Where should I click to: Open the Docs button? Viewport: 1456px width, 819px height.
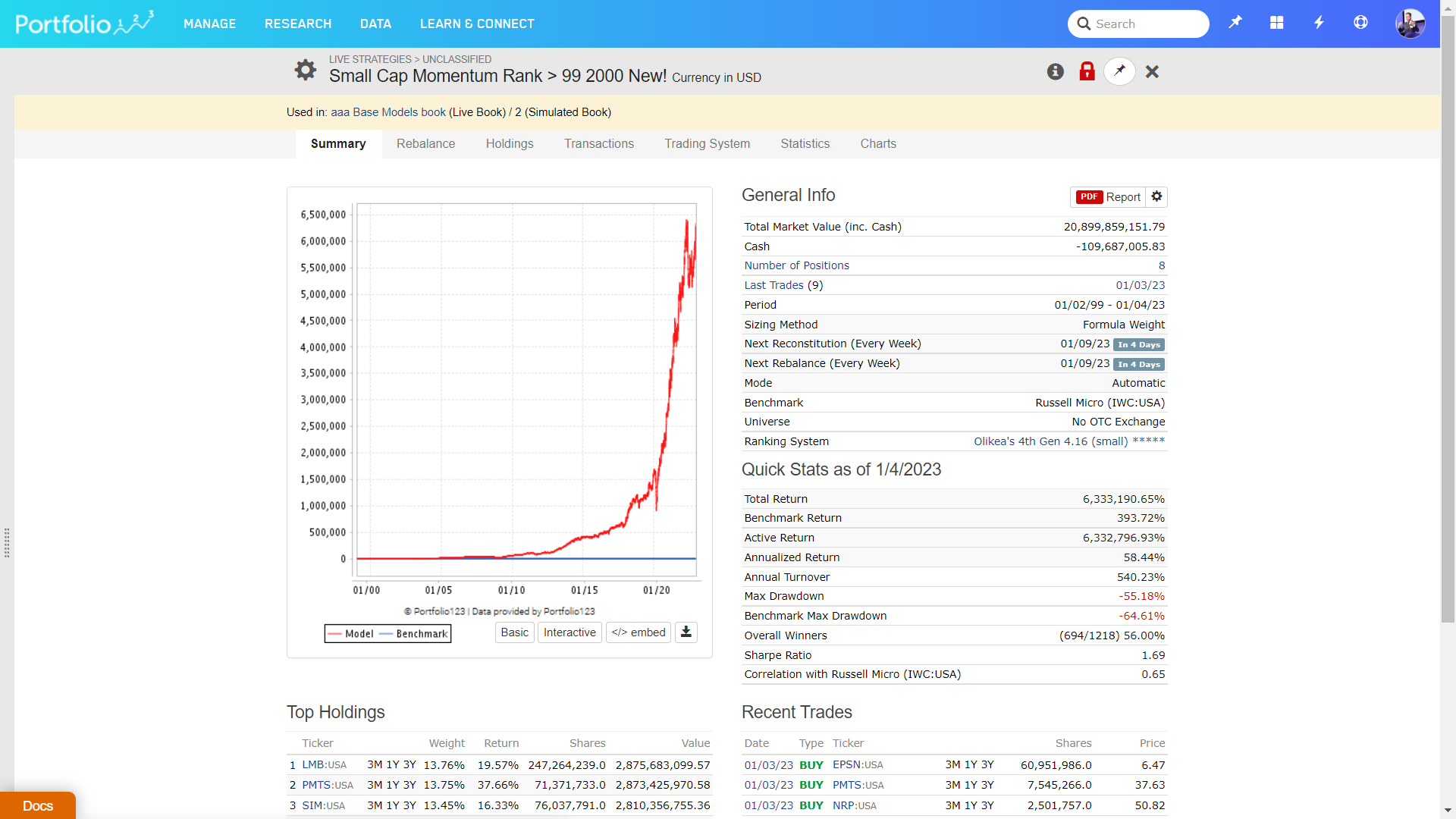(38, 805)
